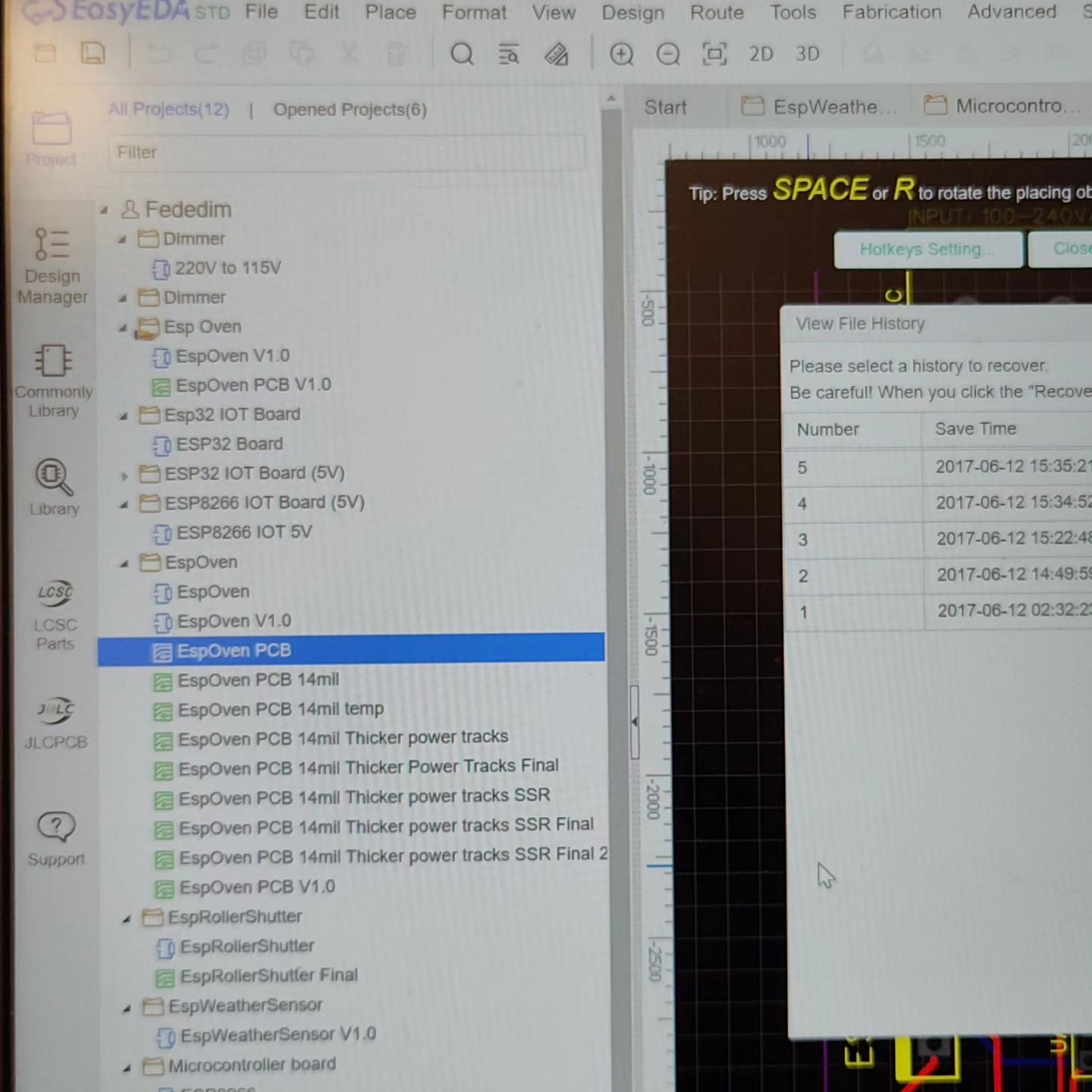Viewport: 1092px width, 1092px height.
Task: Open the Advanced menu
Action: [x=1012, y=11]
